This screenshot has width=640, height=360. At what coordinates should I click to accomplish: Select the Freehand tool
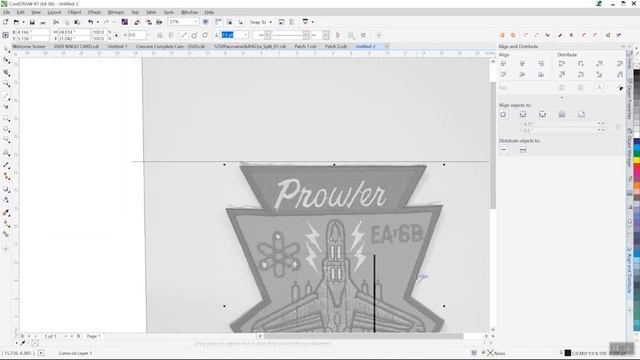click(x=6, y=96)
